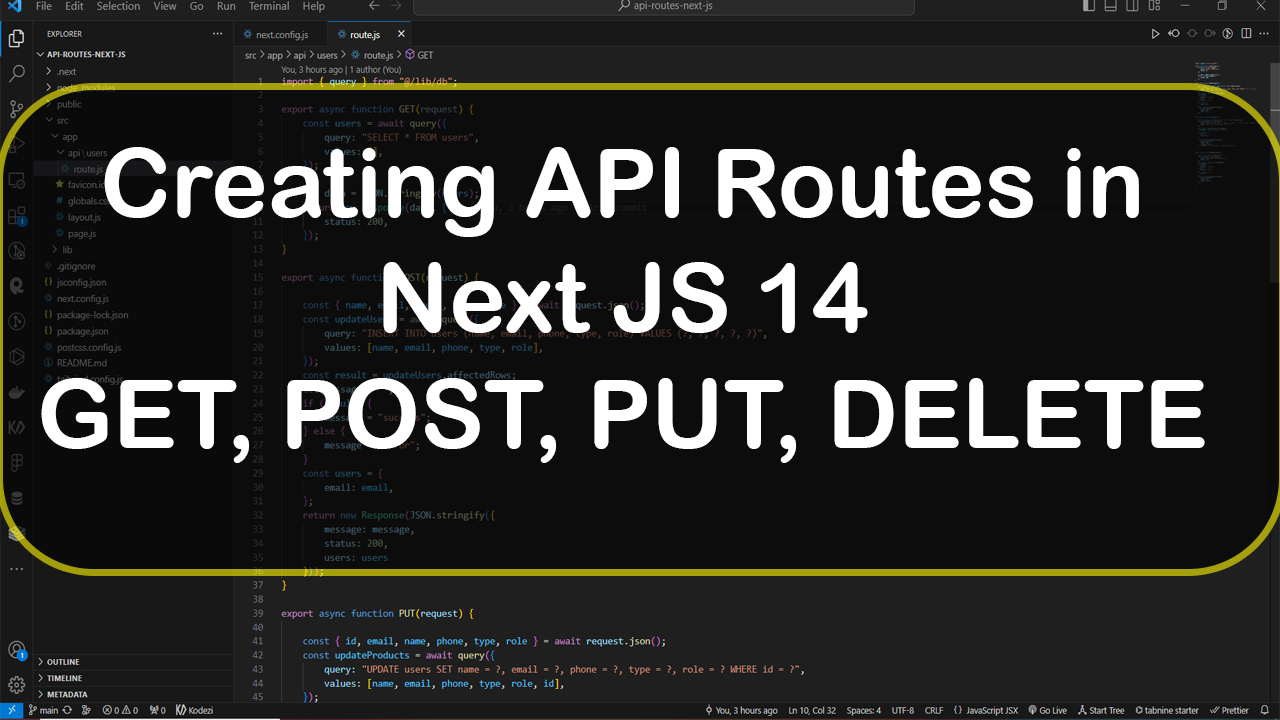Click the Run Code play icon
Screen dimensions: 1280x720
pyautogui.click(x=1155, y=34)
